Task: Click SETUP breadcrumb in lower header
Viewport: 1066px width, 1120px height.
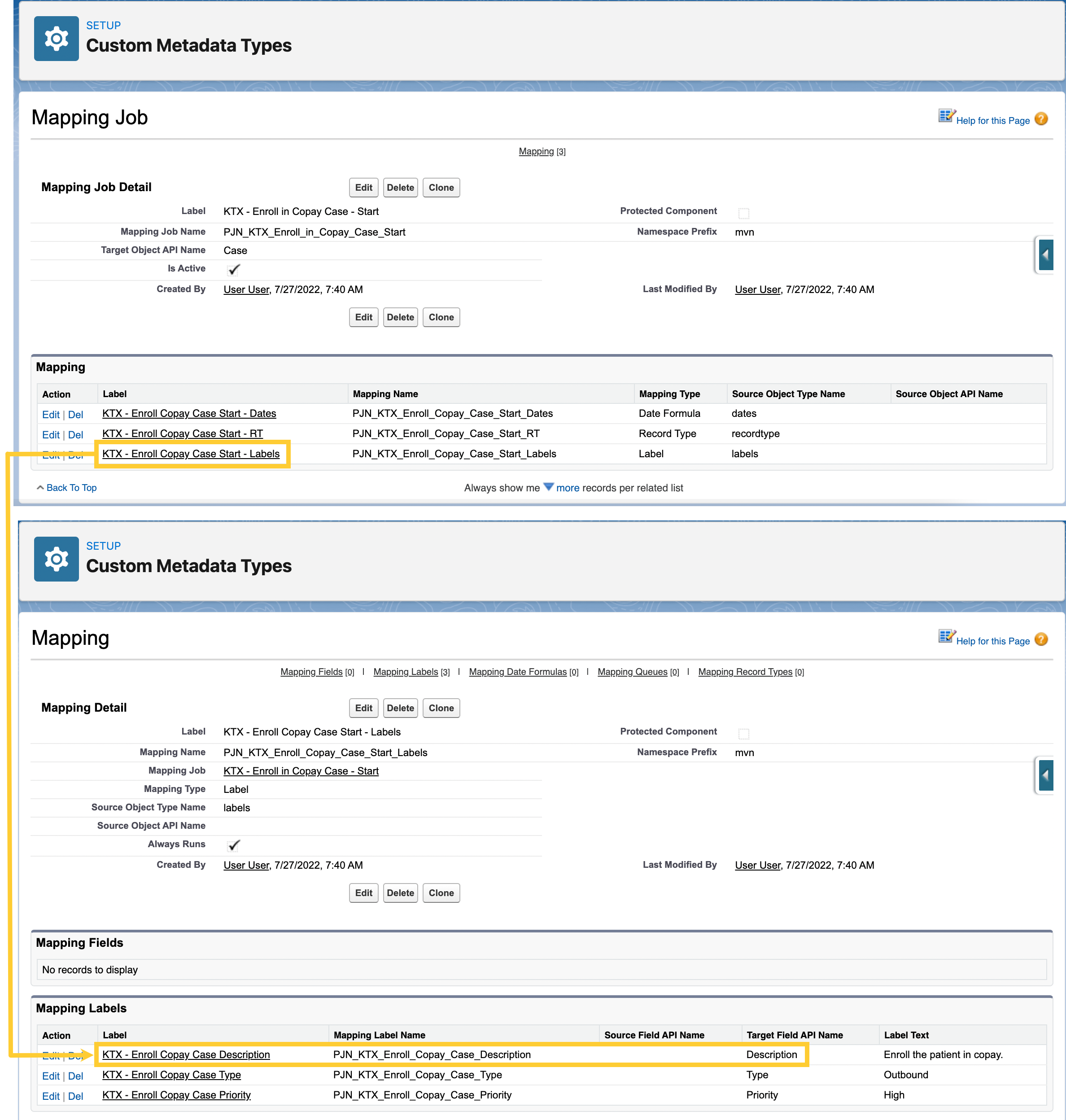Action: coord(104,546)
